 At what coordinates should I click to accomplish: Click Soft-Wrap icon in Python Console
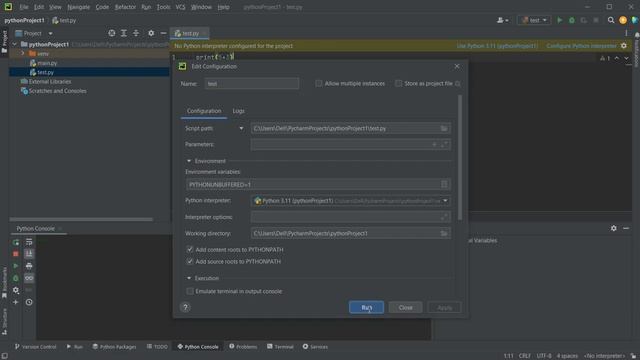(29, 242)
